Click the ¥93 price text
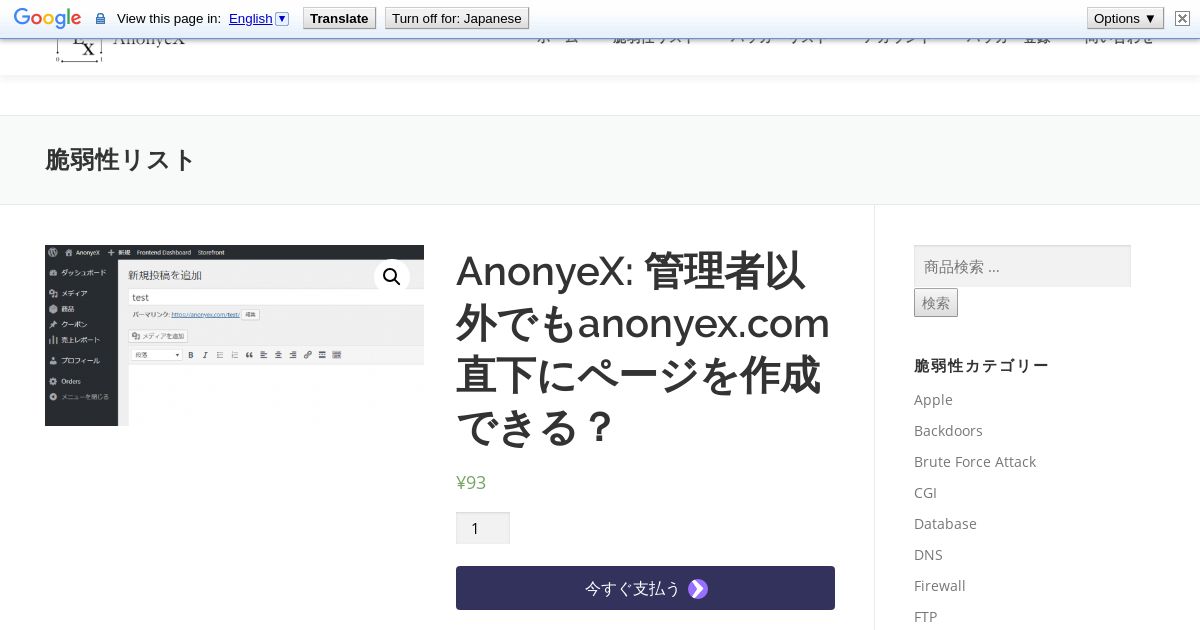Viewport: 1200px width, 630px height. [x=471, y=483]
